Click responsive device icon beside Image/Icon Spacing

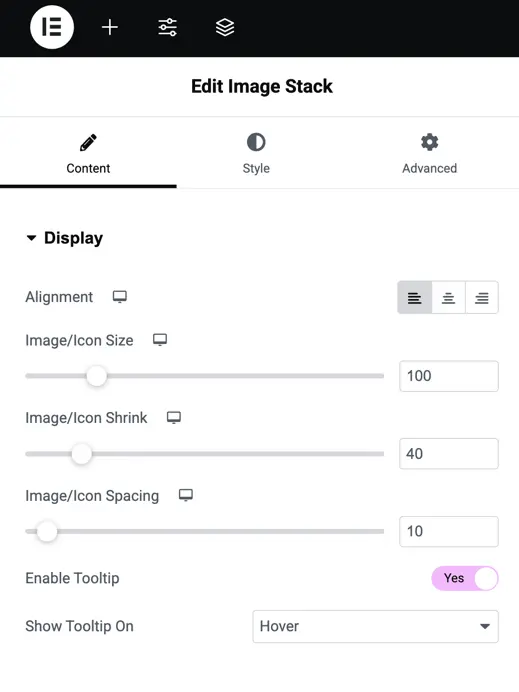(x=186, y=495)
